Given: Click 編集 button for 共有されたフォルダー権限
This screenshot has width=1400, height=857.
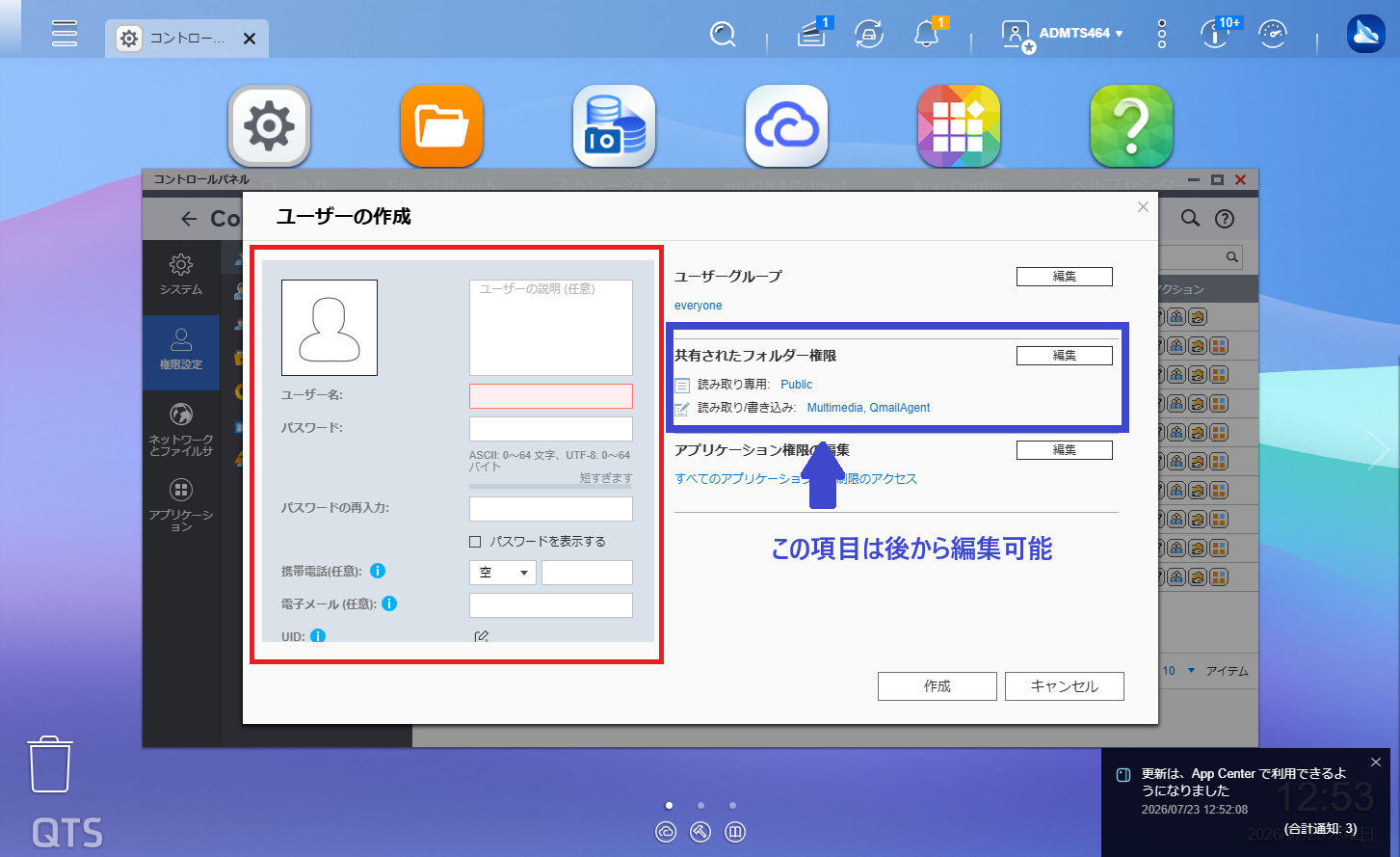Looking at the screenshot, I should pos(1065,356).
